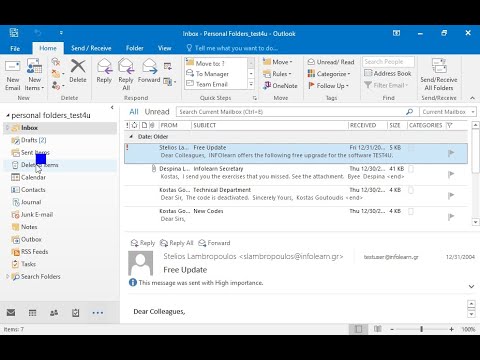Toggle Unread/Read status
This screenshot has height=360, width=480.
pyautogui.click(x=331, y=62)
